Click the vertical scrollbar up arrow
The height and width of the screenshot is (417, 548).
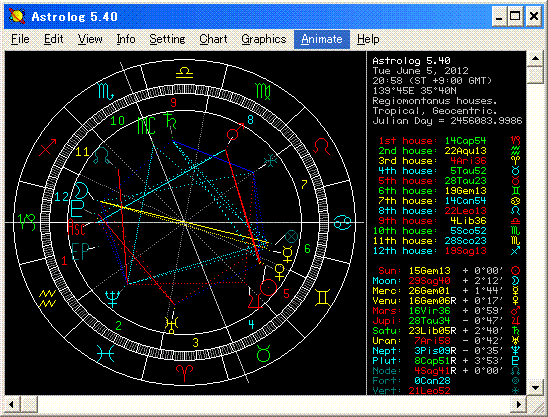click(535, 58)
